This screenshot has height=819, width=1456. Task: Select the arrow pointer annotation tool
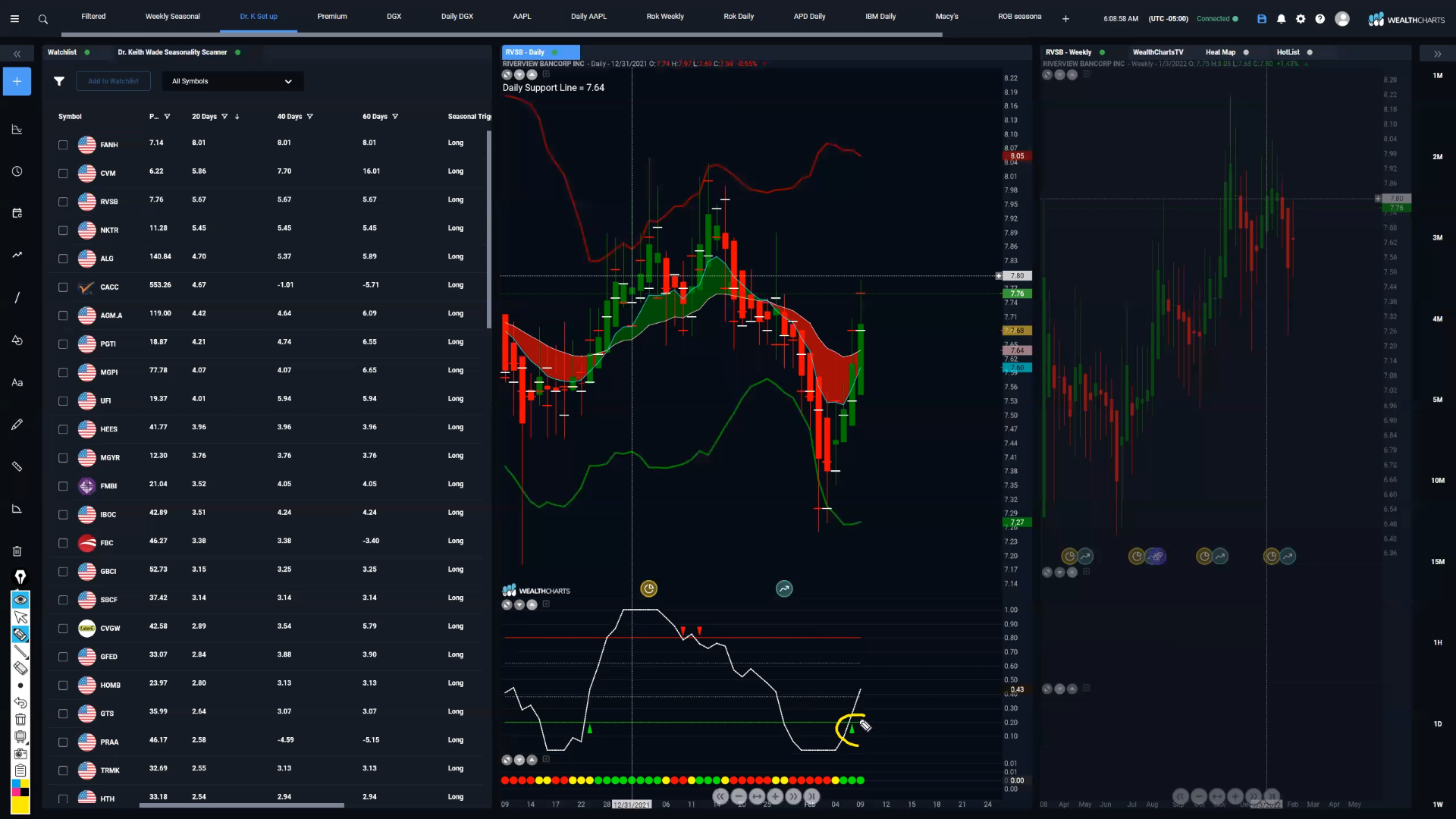click(x=20, y=617)
